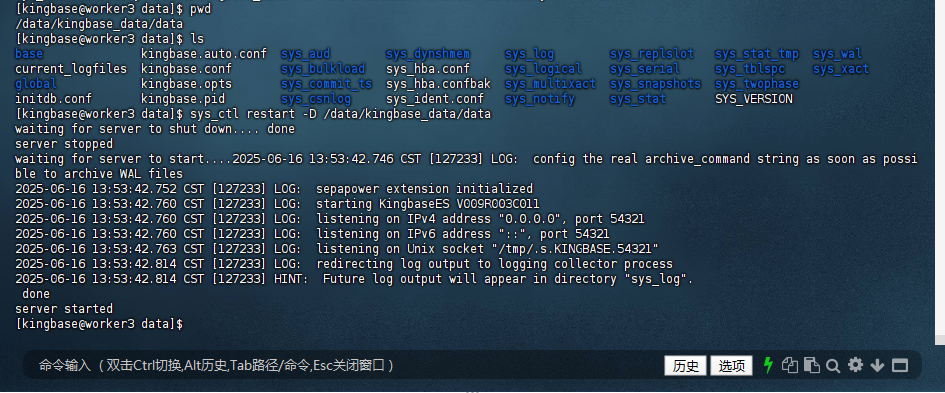Click the initdb.conf file name
Viewport: 945px width, 393px height.
[x=54, y=99]
